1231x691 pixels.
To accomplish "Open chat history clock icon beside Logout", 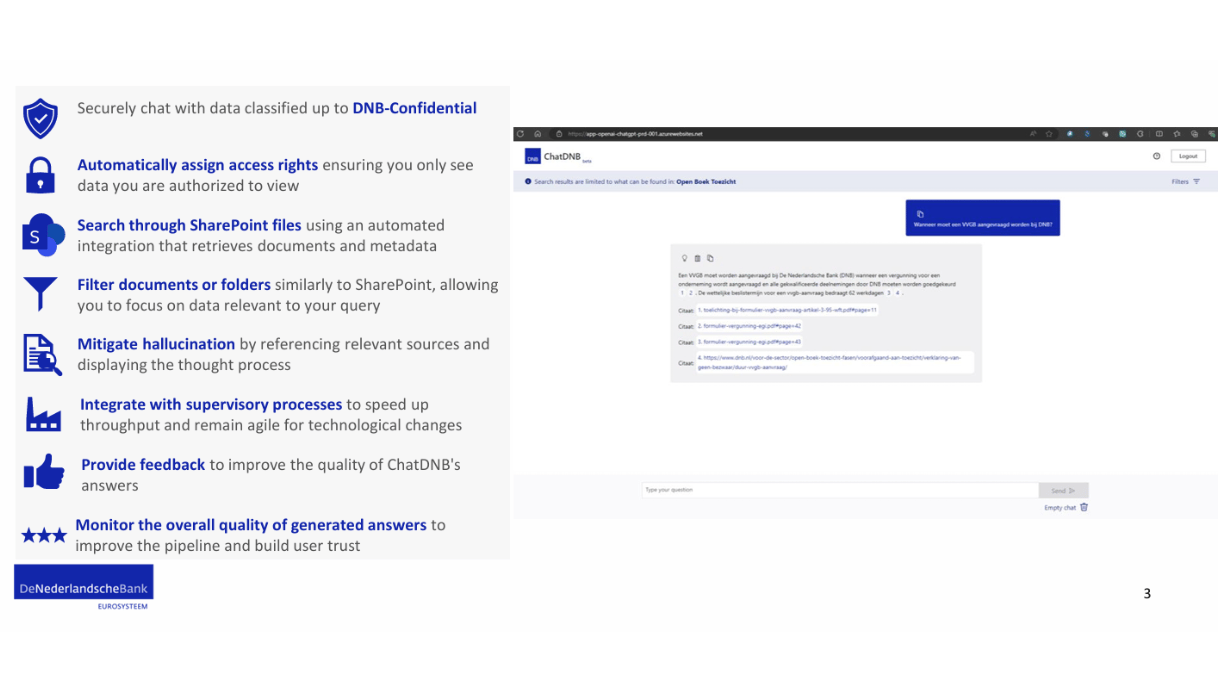I will pyautogui.click(x=1157, y=156).
